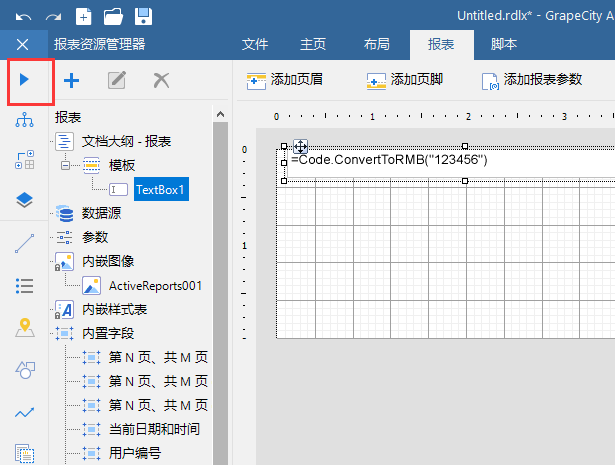Open the 文件 menu tab

click(255, 44)
